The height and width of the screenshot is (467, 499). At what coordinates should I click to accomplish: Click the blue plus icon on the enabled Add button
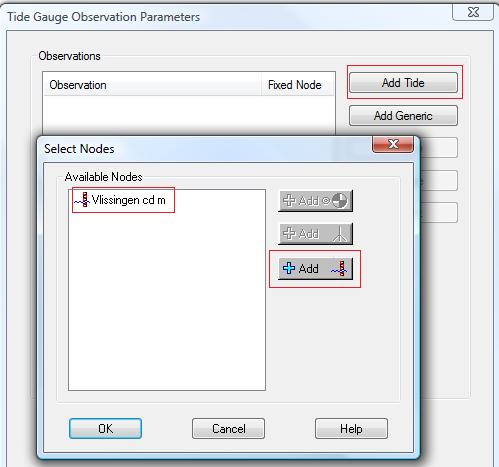coord(289,268)
